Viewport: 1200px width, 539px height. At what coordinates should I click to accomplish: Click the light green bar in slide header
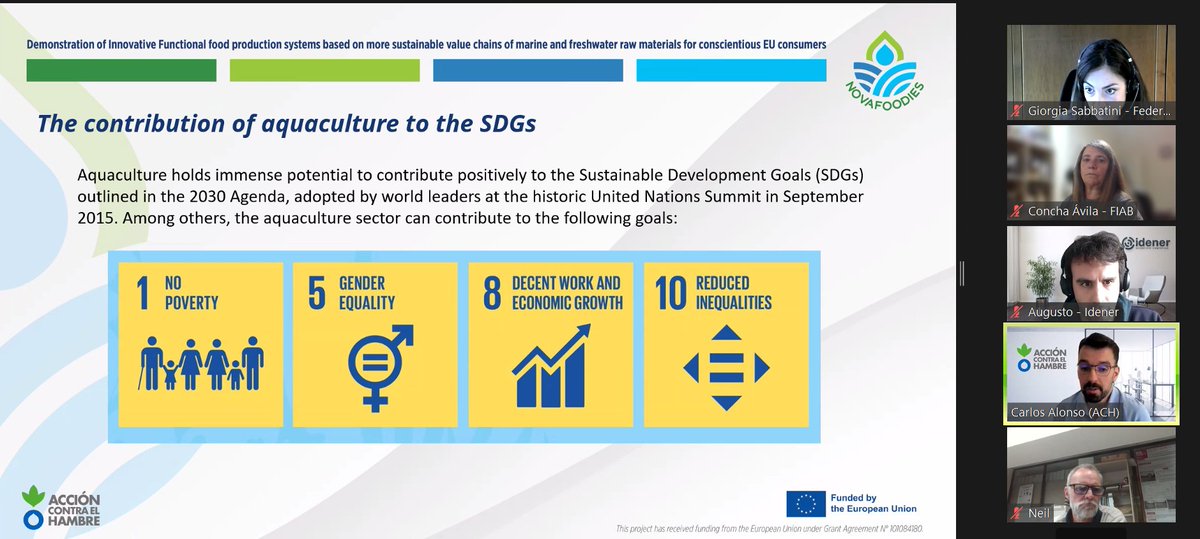tap(324, 70)
